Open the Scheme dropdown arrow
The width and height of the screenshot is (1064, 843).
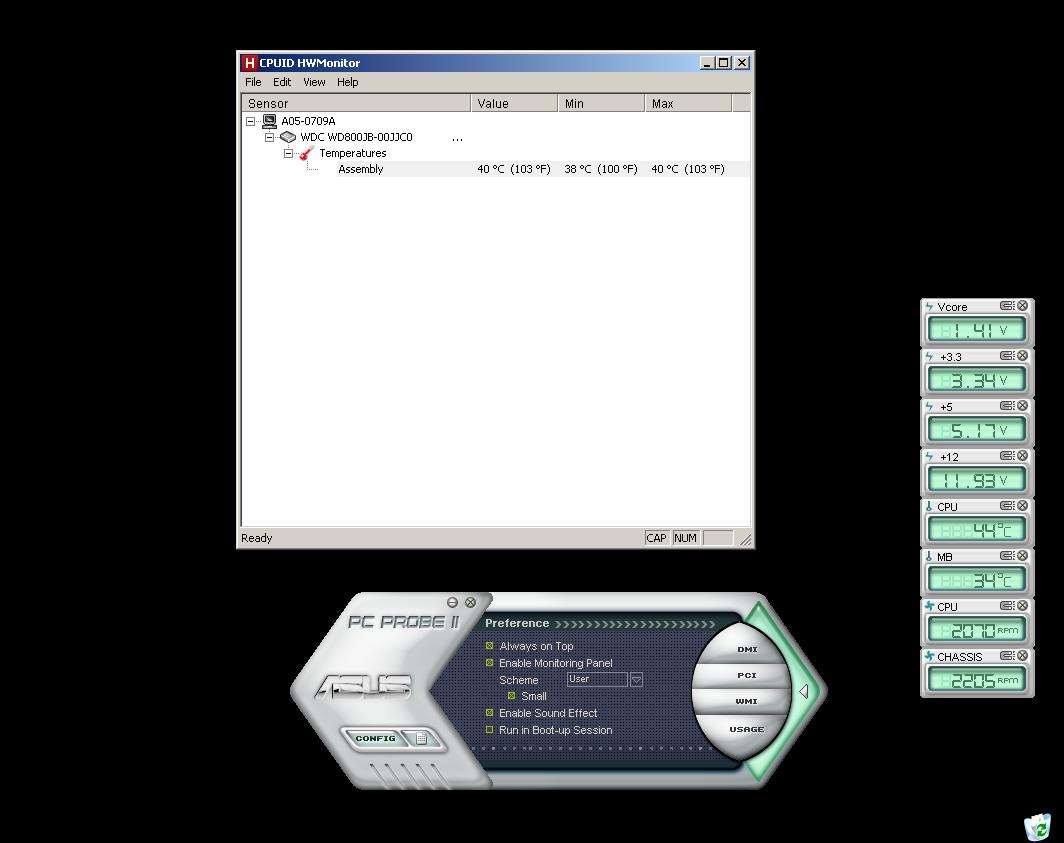click(636, 679)
